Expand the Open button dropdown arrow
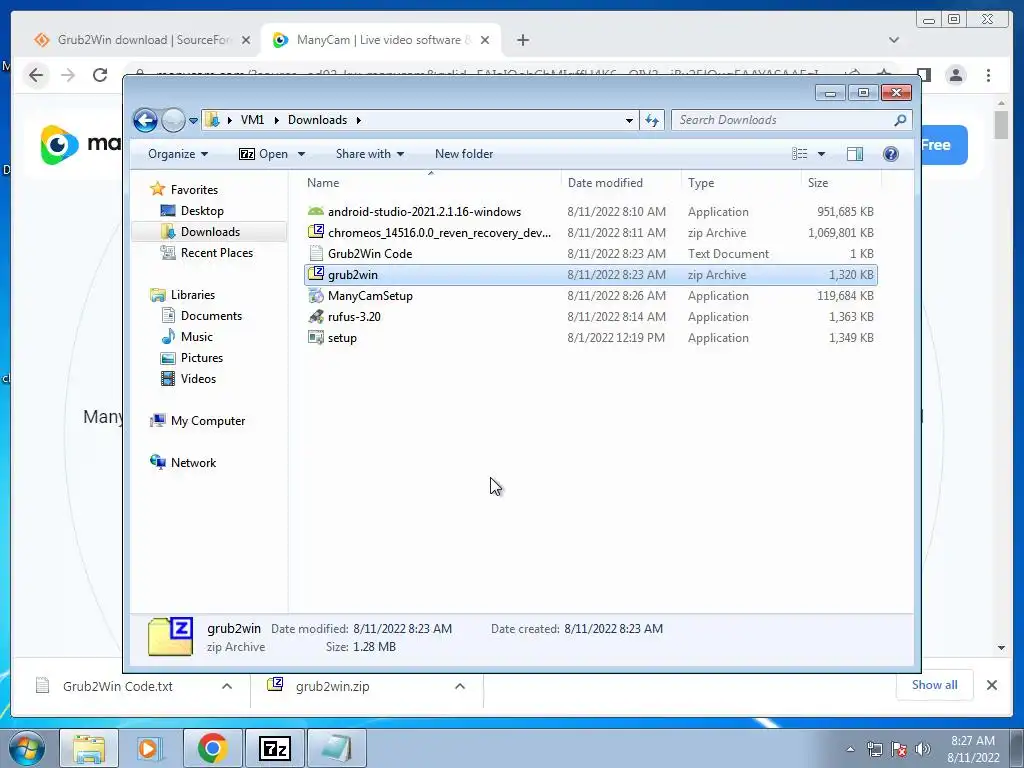This screenshot has height=768, width=1024. [302, 154]
